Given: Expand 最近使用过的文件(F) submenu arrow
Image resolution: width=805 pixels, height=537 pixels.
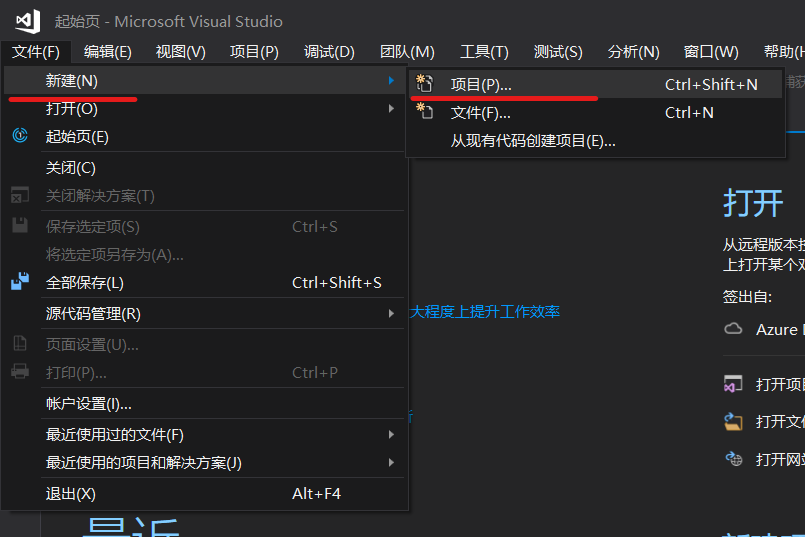Looking at the screenshot, I should coord(391,434).
